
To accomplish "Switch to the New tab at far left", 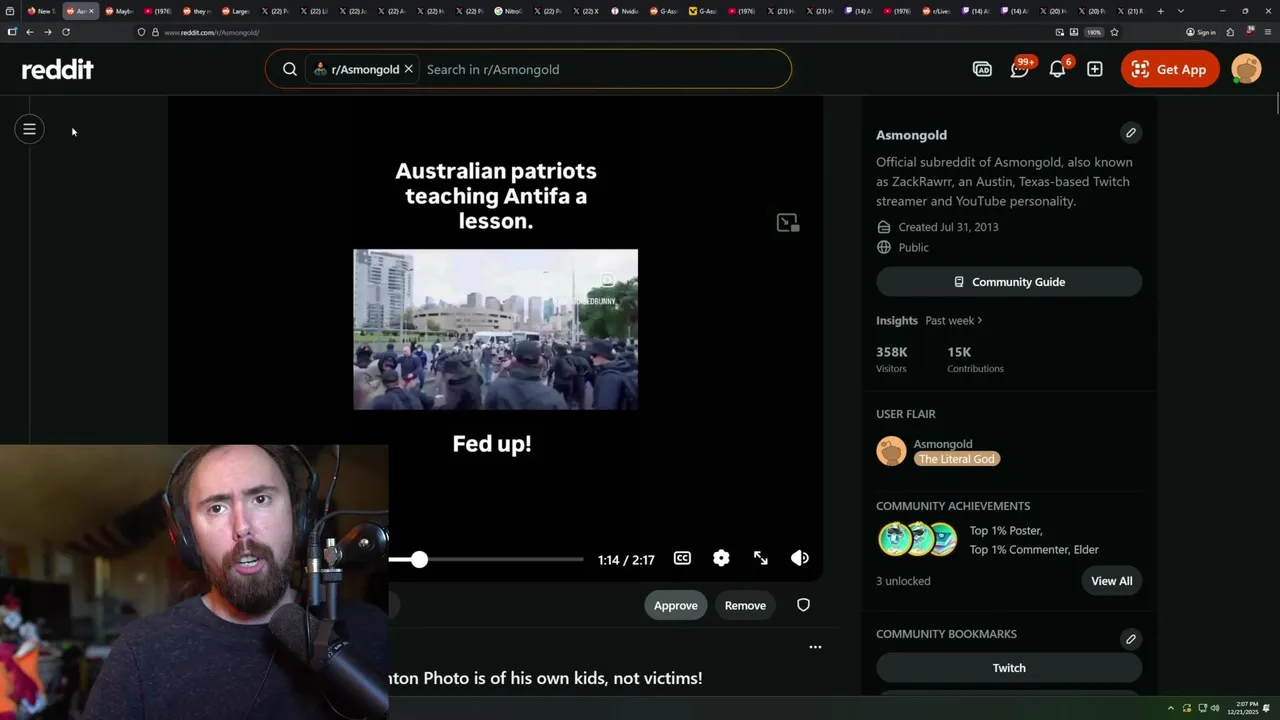I will pyautogui.click(x=41, y=11).
